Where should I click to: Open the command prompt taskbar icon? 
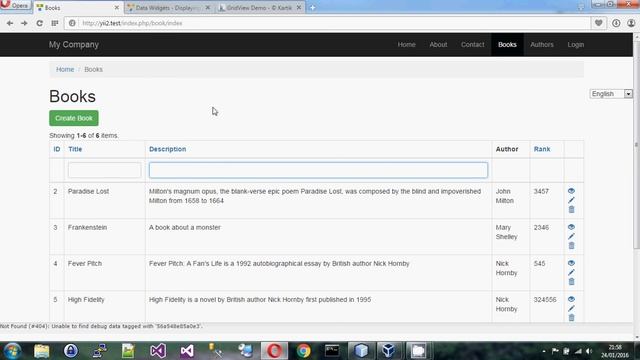(332, 351)
